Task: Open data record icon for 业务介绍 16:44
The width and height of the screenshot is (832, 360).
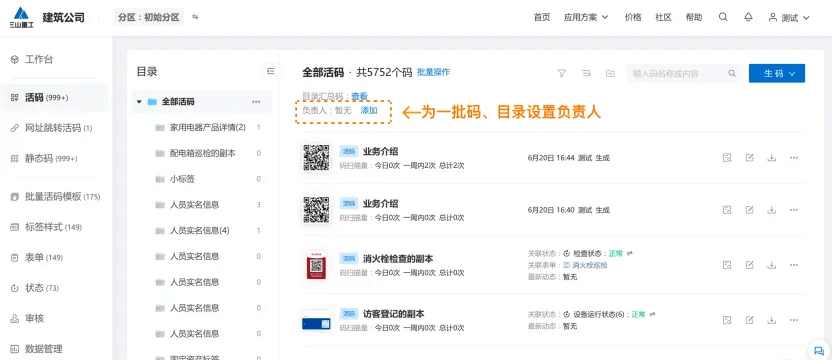Action: pyautogui.click(x=727, y=158)
